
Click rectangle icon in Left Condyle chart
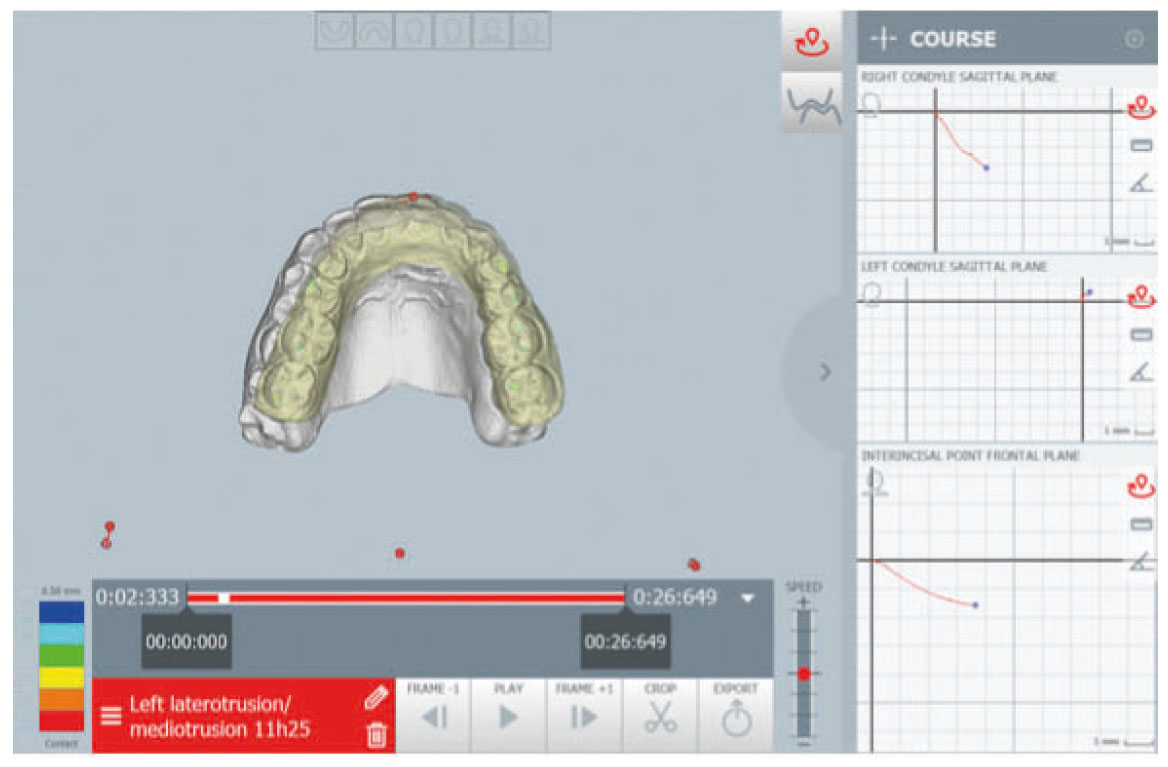click(x=1140, y=334)
